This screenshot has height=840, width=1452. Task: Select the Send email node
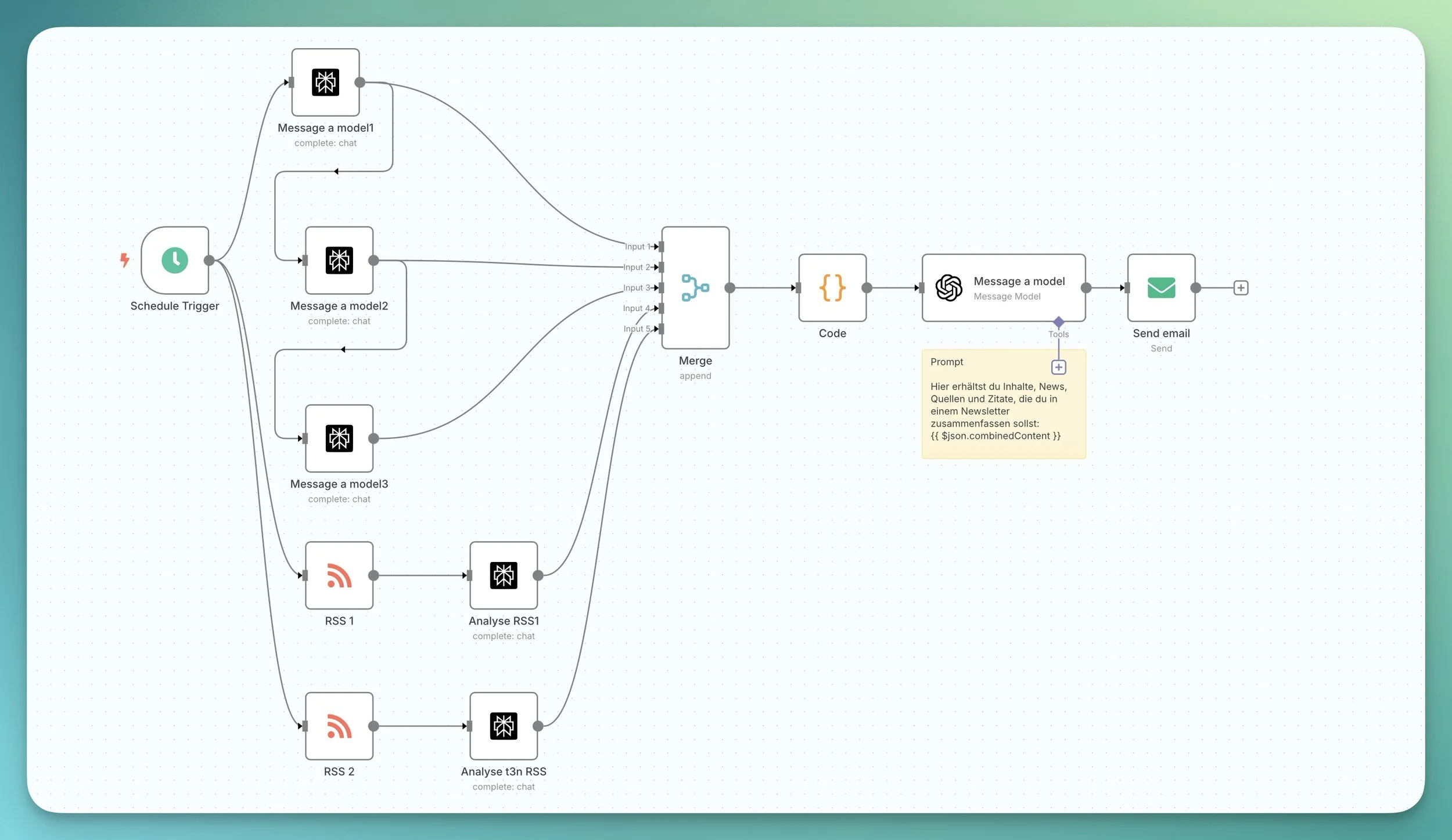(1161, 288)
